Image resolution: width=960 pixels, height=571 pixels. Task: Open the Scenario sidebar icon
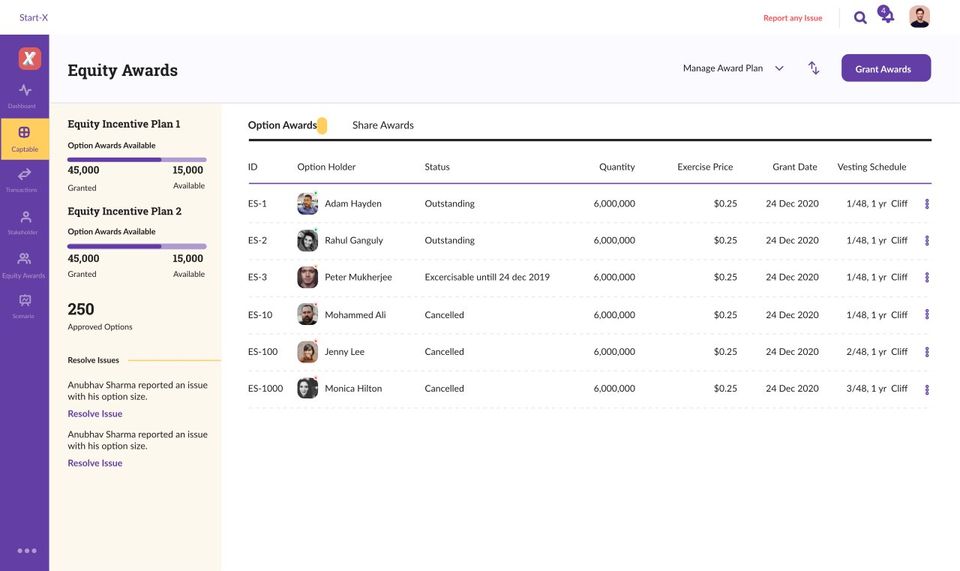(x=24, y=300)
